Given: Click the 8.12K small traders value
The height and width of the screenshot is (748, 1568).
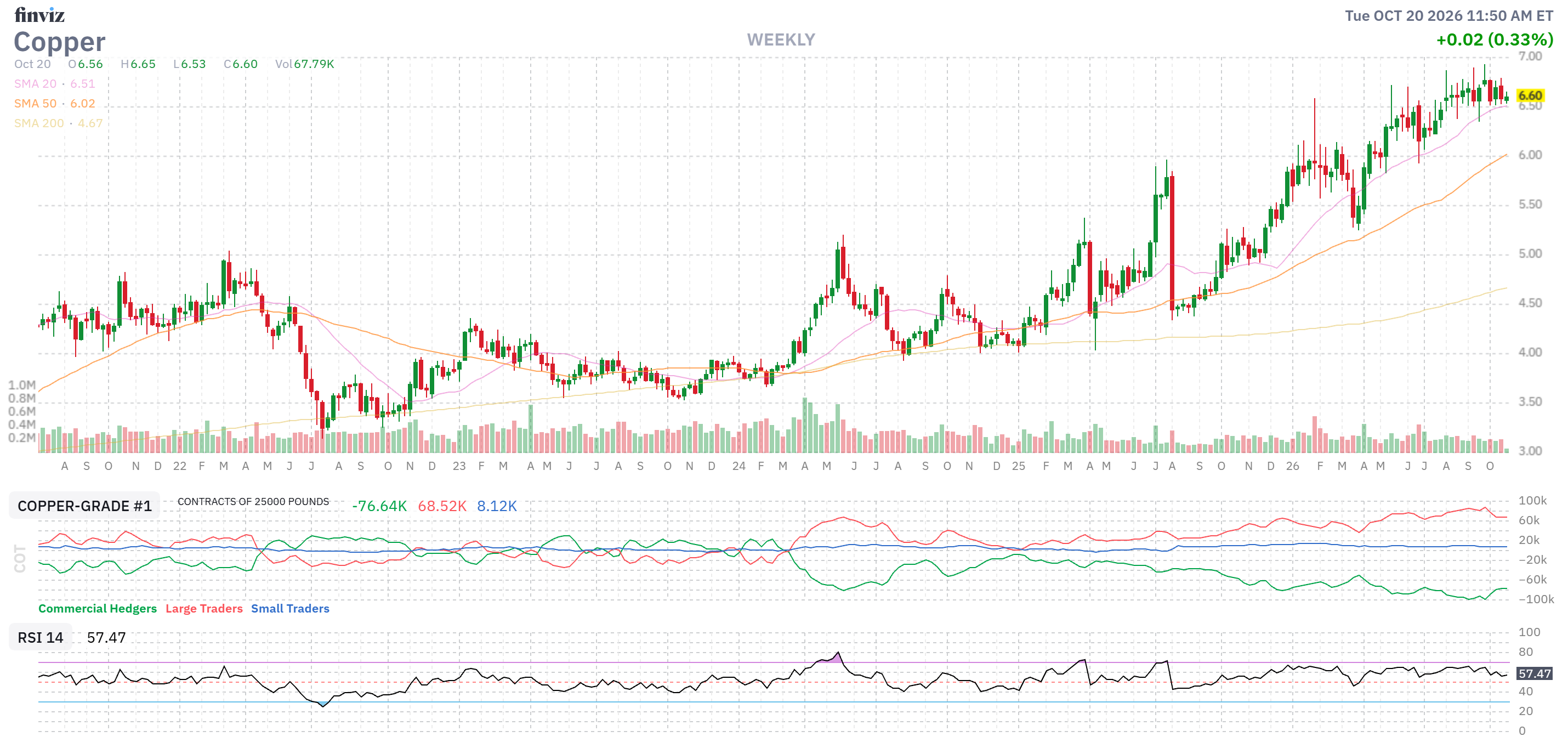Looking at the screenshot, I should click(x=497, y=506).
